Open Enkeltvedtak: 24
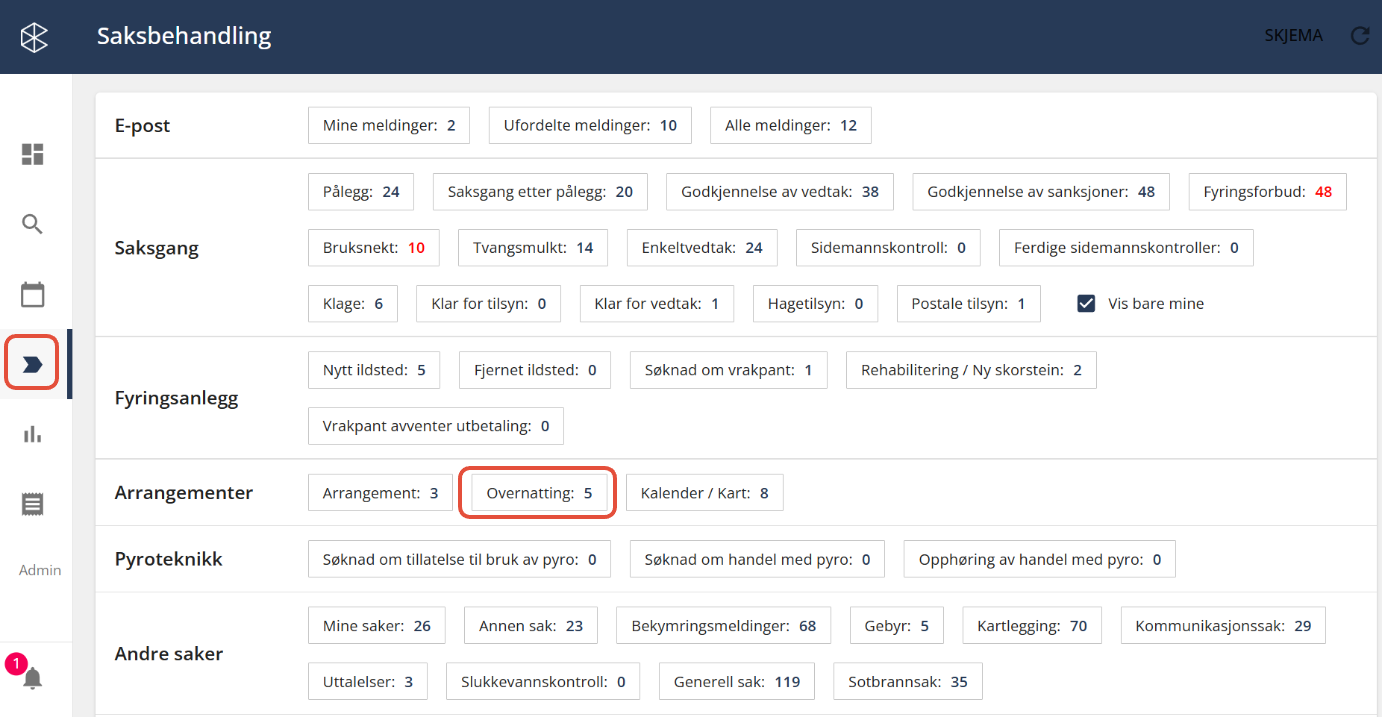 (702, 248)
